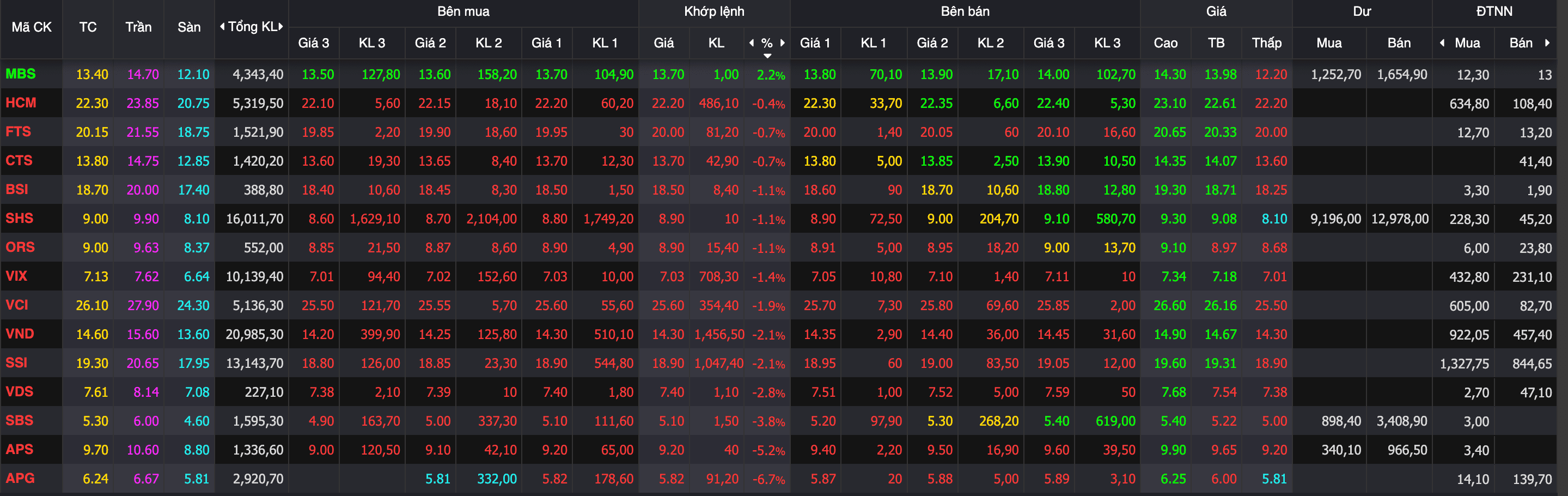Click the right arrow after the % header
Screen dimensions: 1568x496
pos(782,43)
